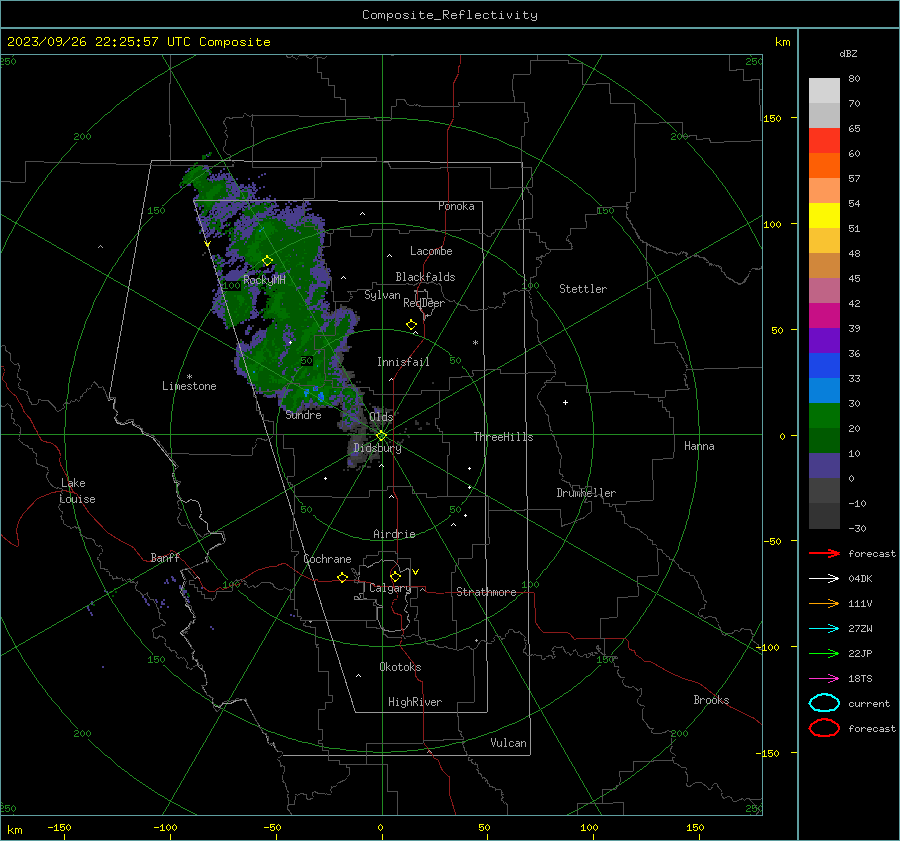Click the yellow diamond marker below RedDeer
The image size is (900, 841).
tap(411, 325)
